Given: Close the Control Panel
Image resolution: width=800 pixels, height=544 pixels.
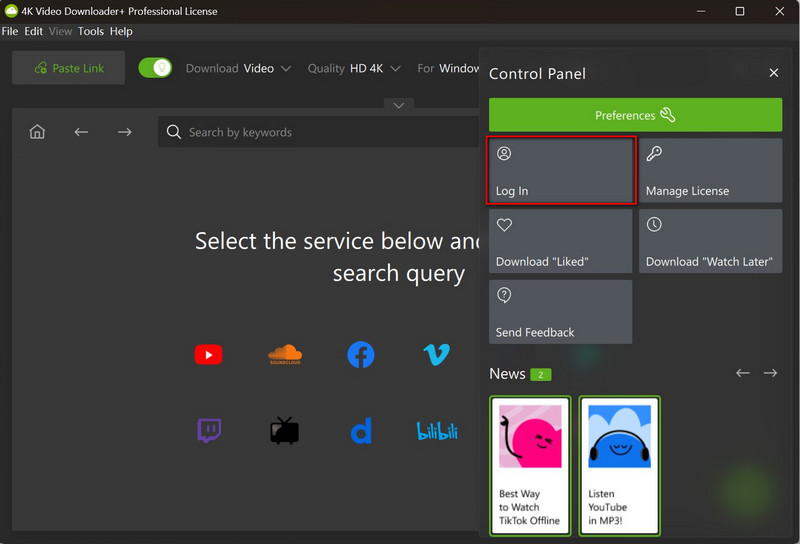Looking at the screenshot, I should 773,73.
